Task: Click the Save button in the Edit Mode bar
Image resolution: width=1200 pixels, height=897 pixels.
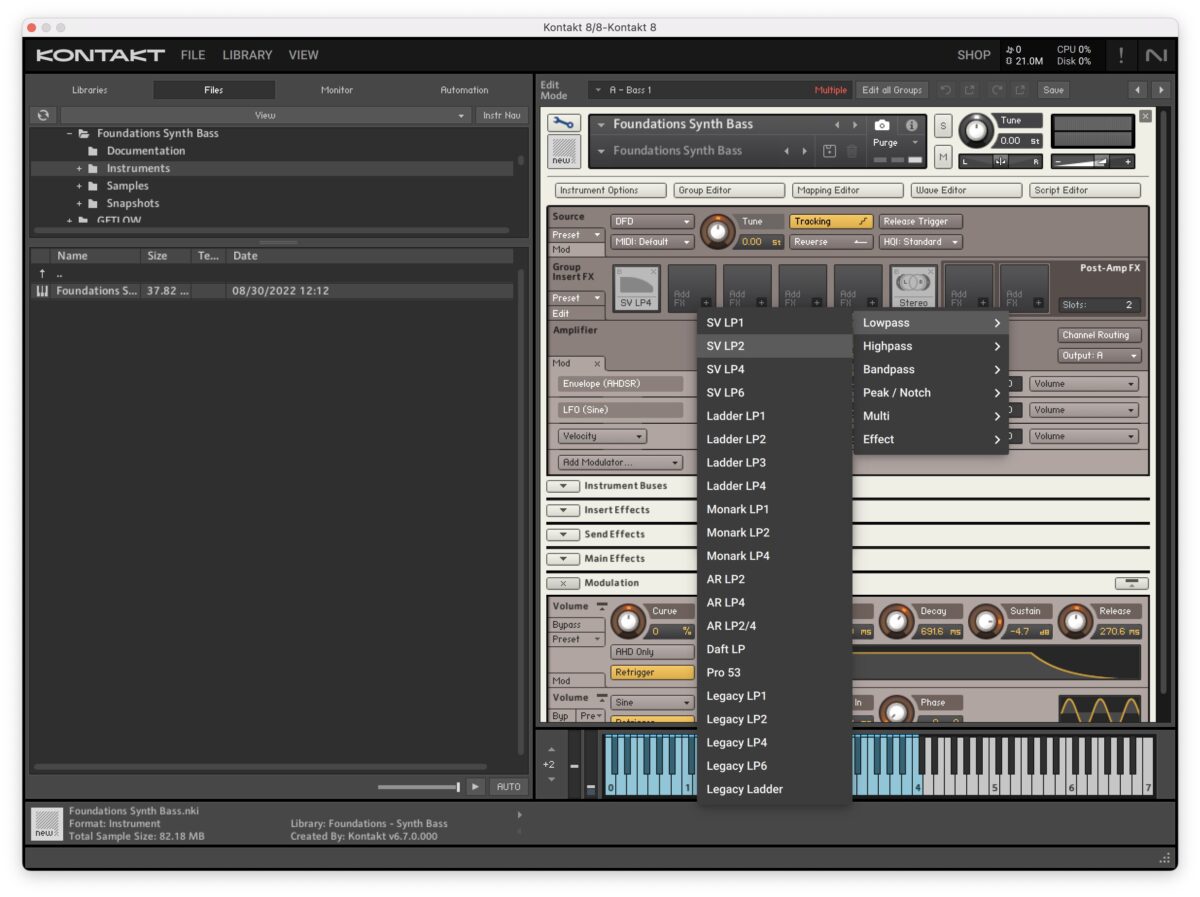Action: coord(1053,90)
